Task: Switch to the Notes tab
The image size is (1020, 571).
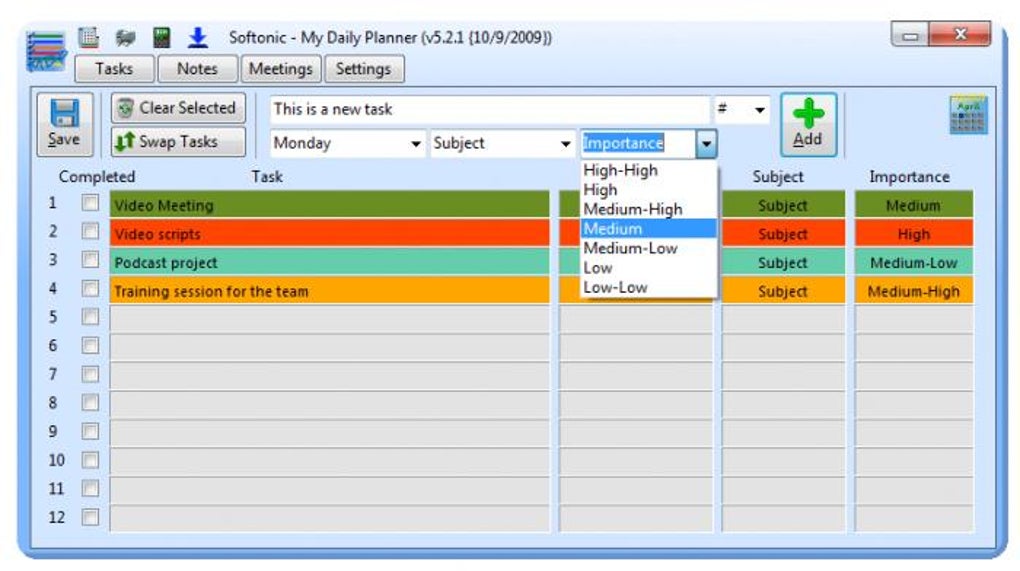Action: pos(197,69)
